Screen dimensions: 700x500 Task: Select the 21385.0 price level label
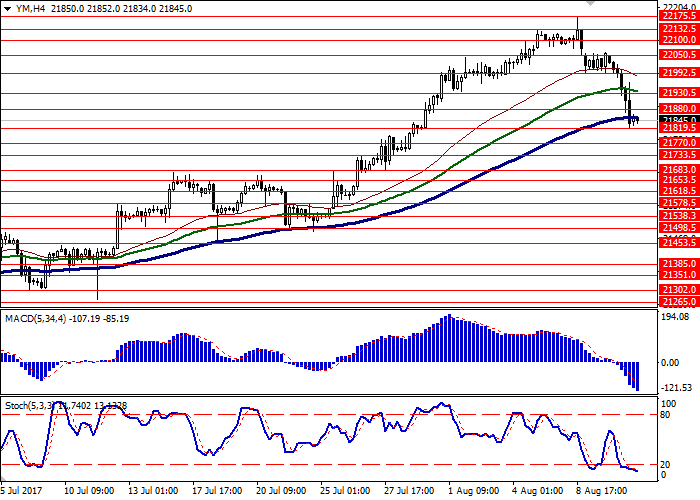pos(679,263)
